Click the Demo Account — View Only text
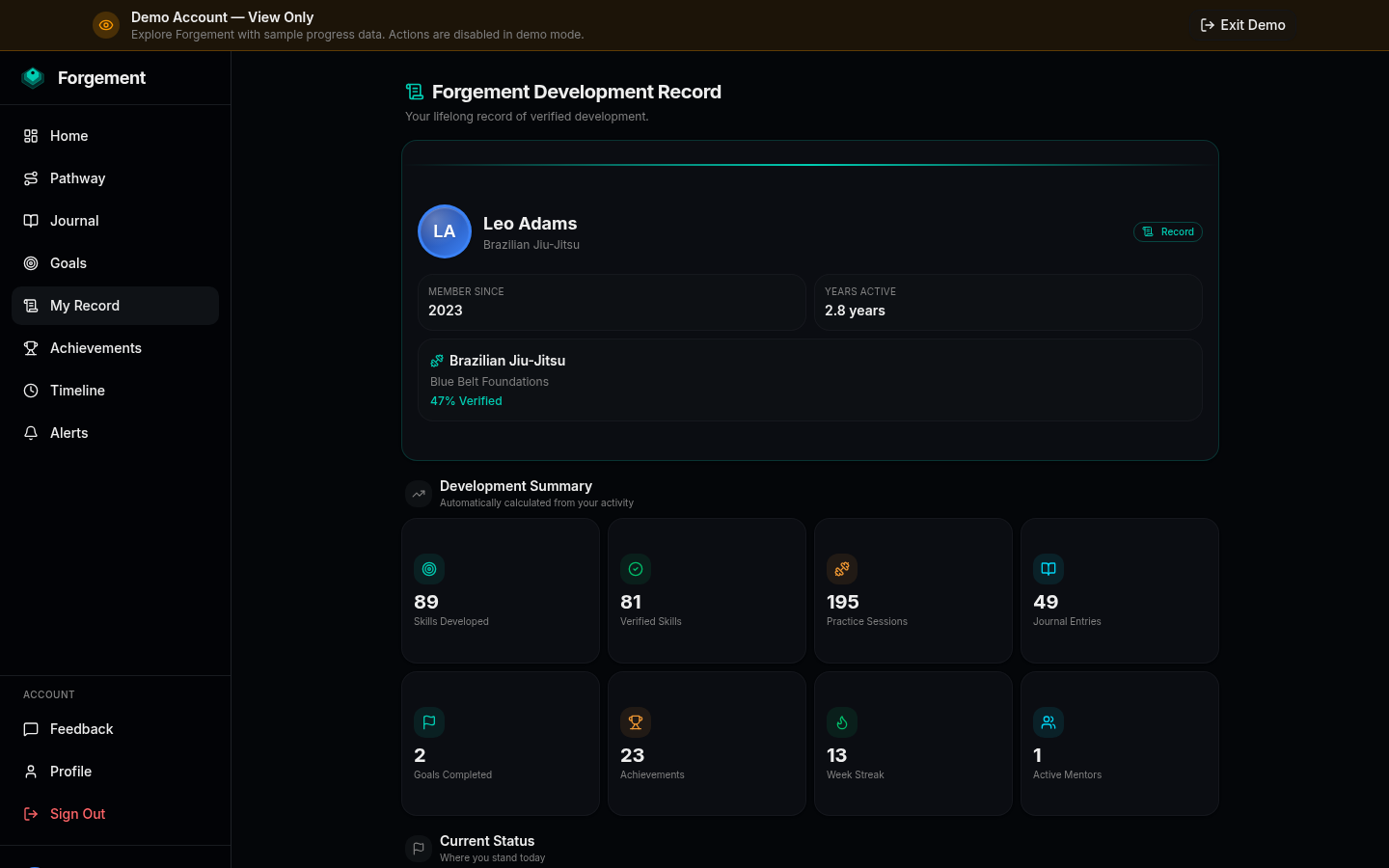This screenshot has width=1389, height=868. point(223,17)
